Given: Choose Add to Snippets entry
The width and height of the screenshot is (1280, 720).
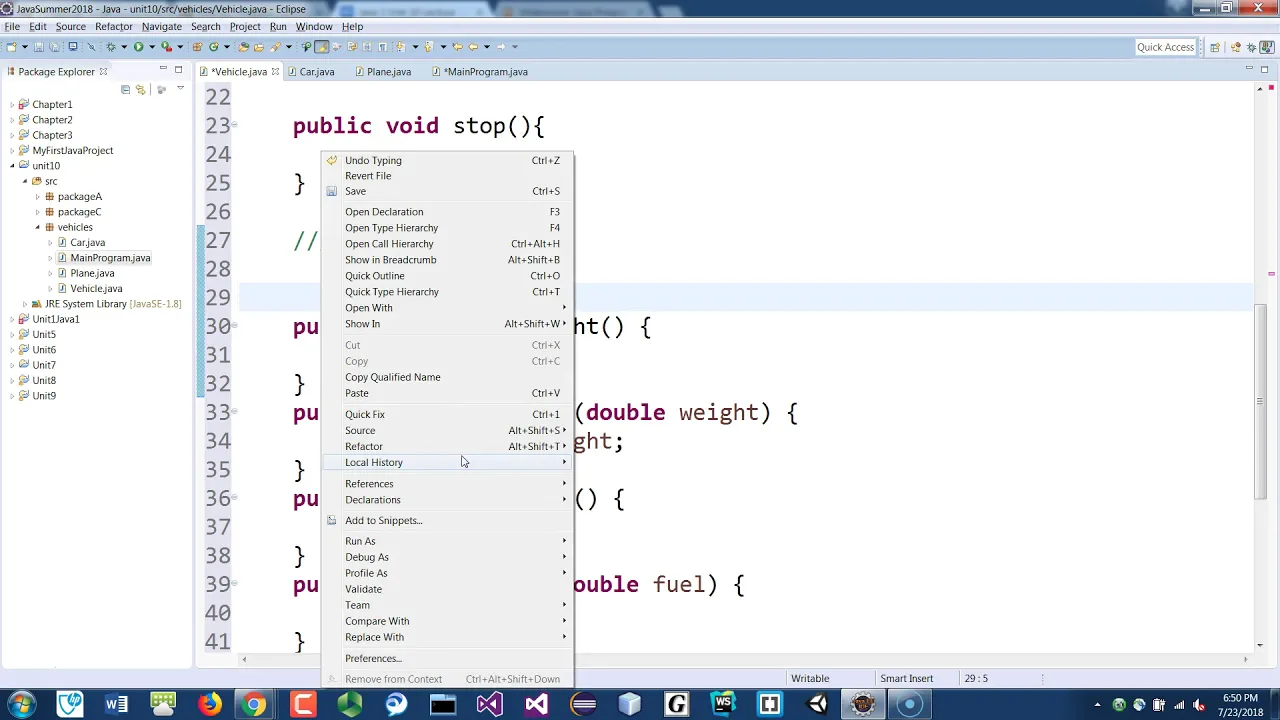Looking at the screenshot, I should pos(448,521).
